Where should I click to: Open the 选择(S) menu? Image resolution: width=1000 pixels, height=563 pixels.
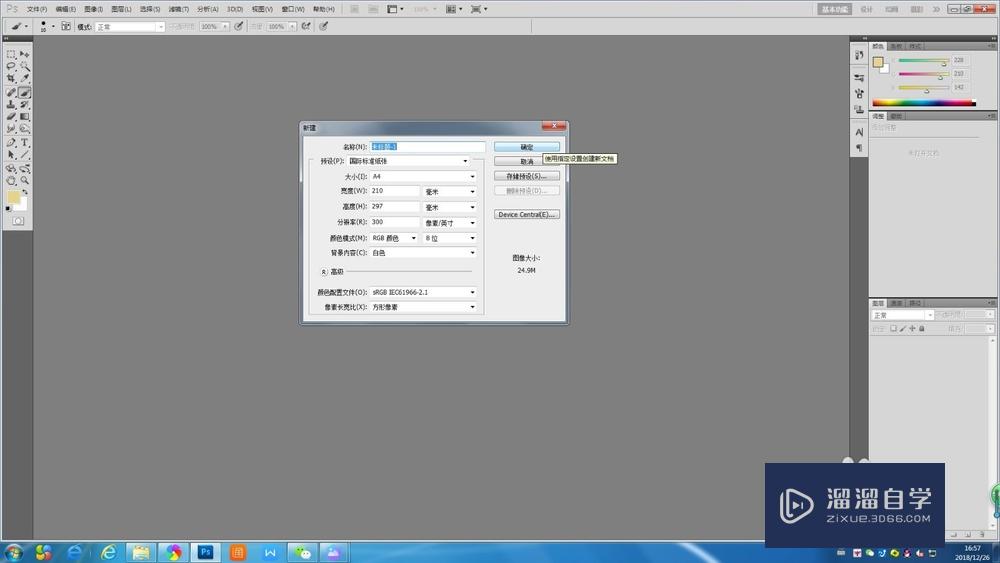coord(150,9)
